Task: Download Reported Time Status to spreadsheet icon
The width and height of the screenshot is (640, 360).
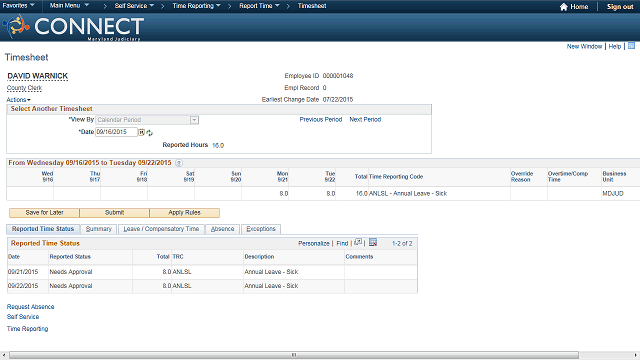Action: [373, 242]
